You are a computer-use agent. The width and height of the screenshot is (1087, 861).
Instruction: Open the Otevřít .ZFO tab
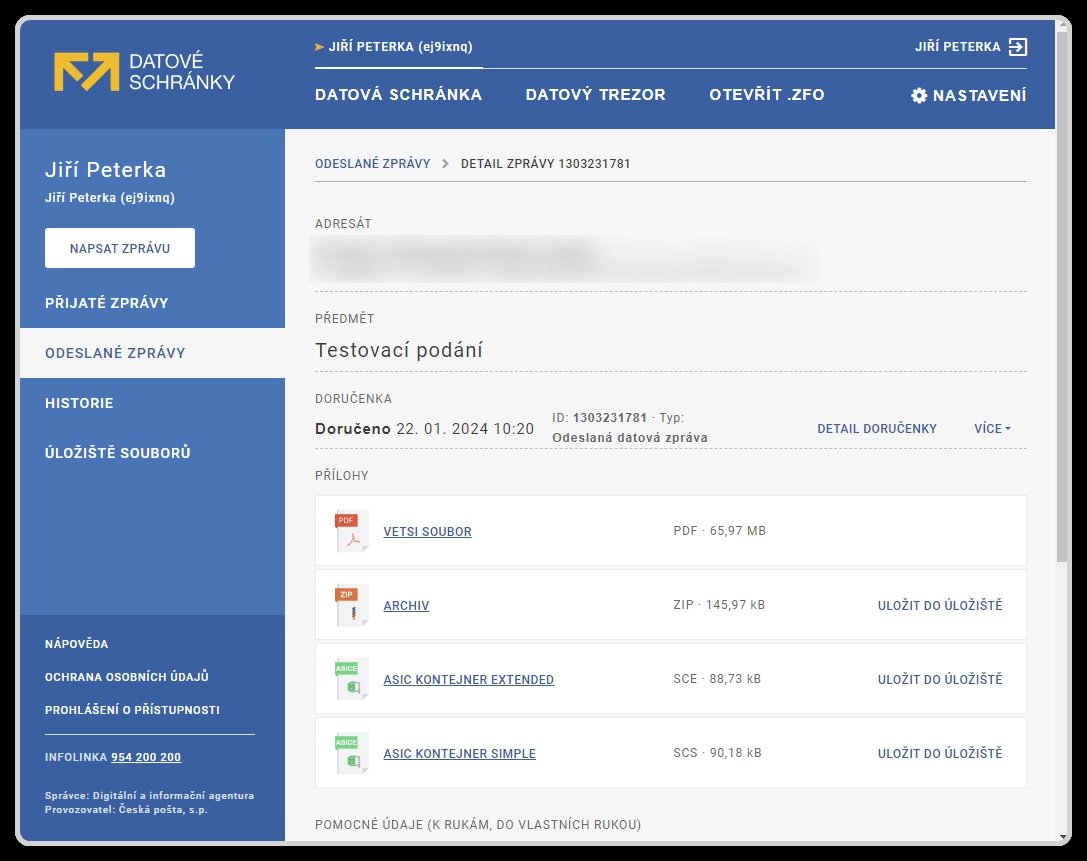(x=767, y=95)
